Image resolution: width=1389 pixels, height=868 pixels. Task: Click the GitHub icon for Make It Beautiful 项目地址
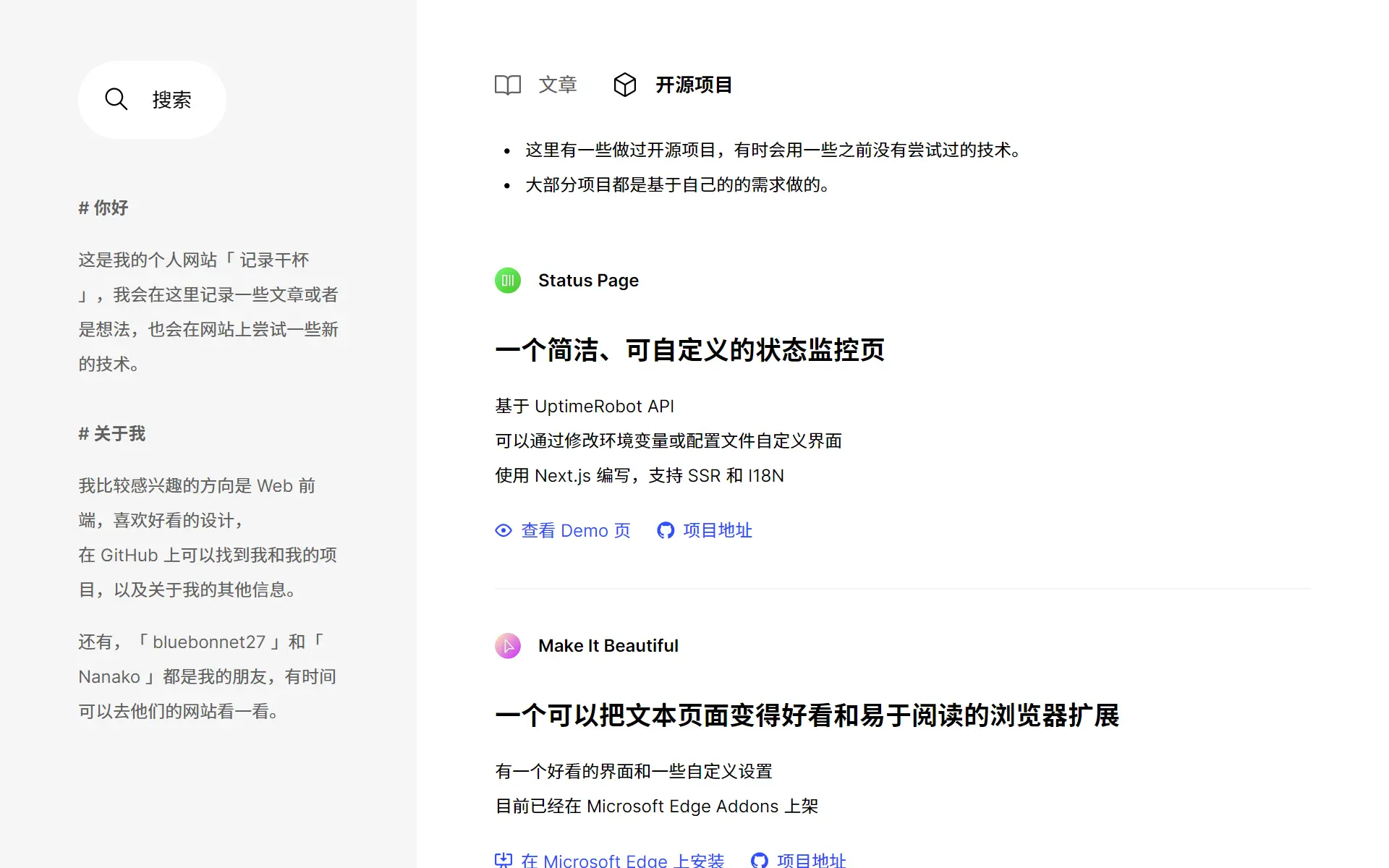click(x=759, y=861)
